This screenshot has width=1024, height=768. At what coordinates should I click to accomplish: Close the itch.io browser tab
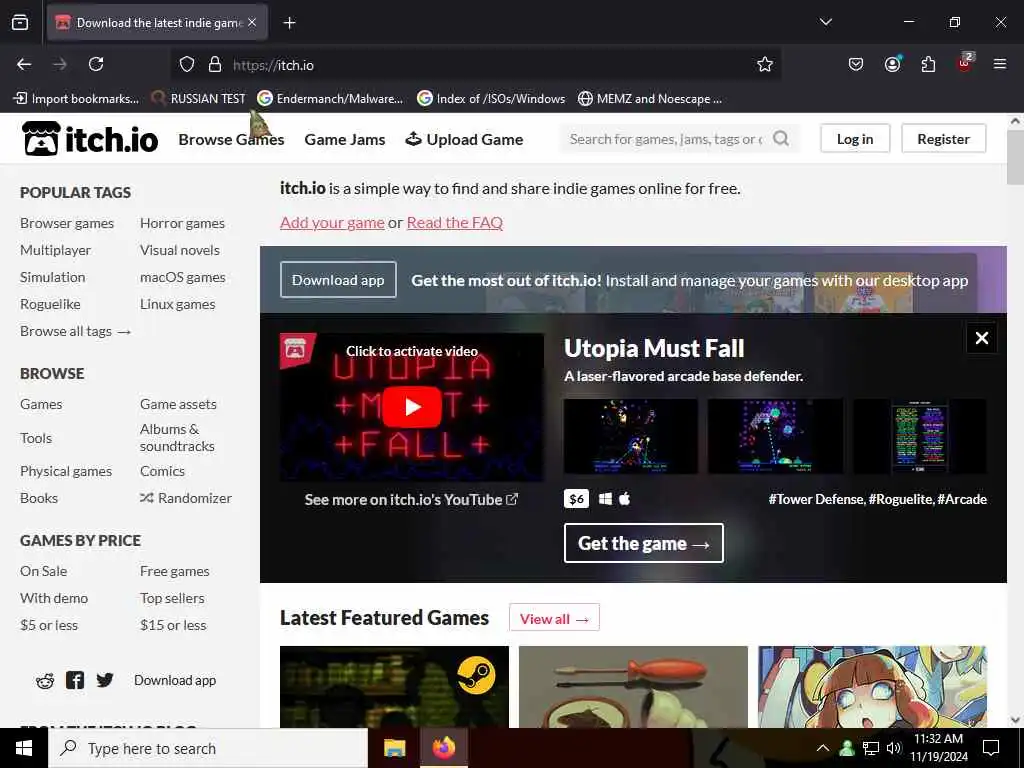click(252, 22)
